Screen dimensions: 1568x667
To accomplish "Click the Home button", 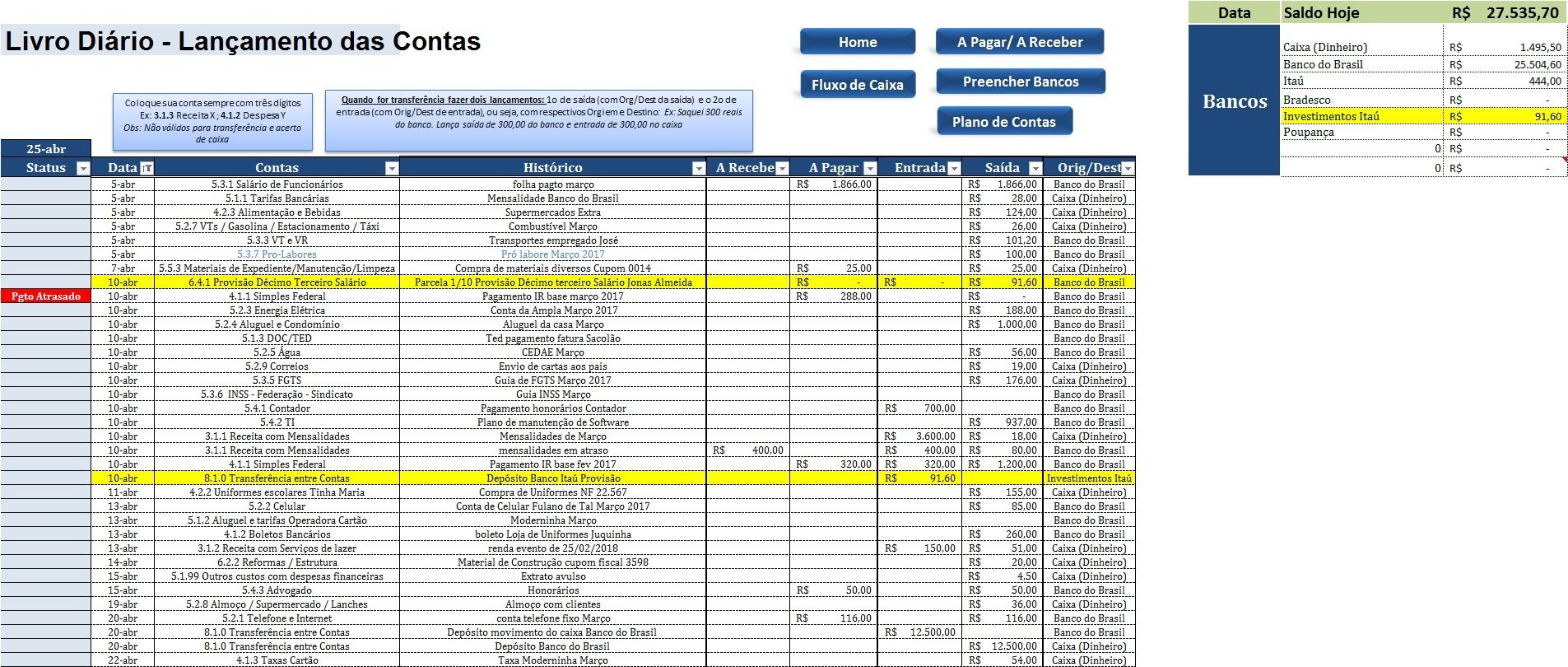I will [858, 42].
